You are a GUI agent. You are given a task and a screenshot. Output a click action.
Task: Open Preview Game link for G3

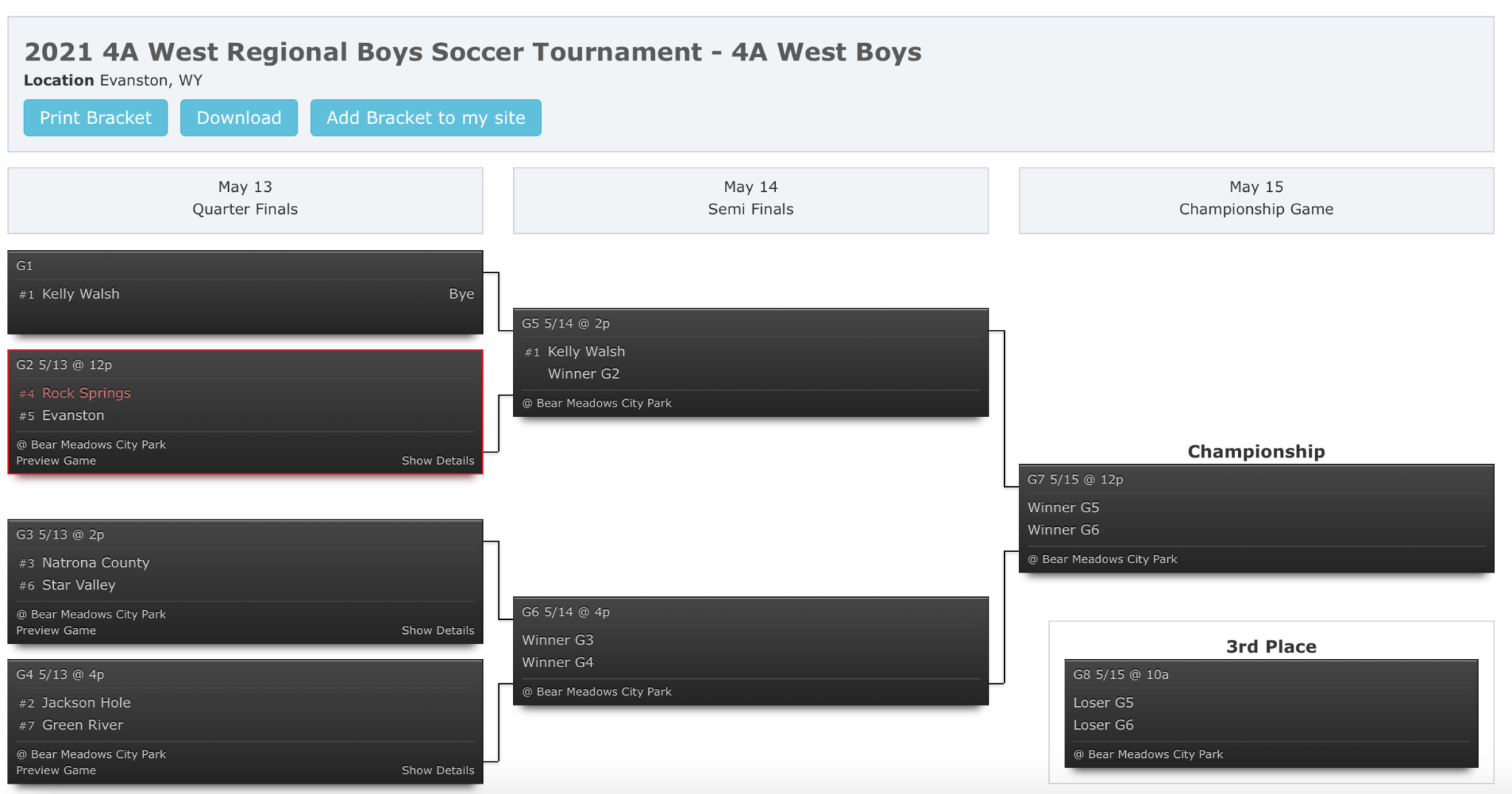(56, 631)
